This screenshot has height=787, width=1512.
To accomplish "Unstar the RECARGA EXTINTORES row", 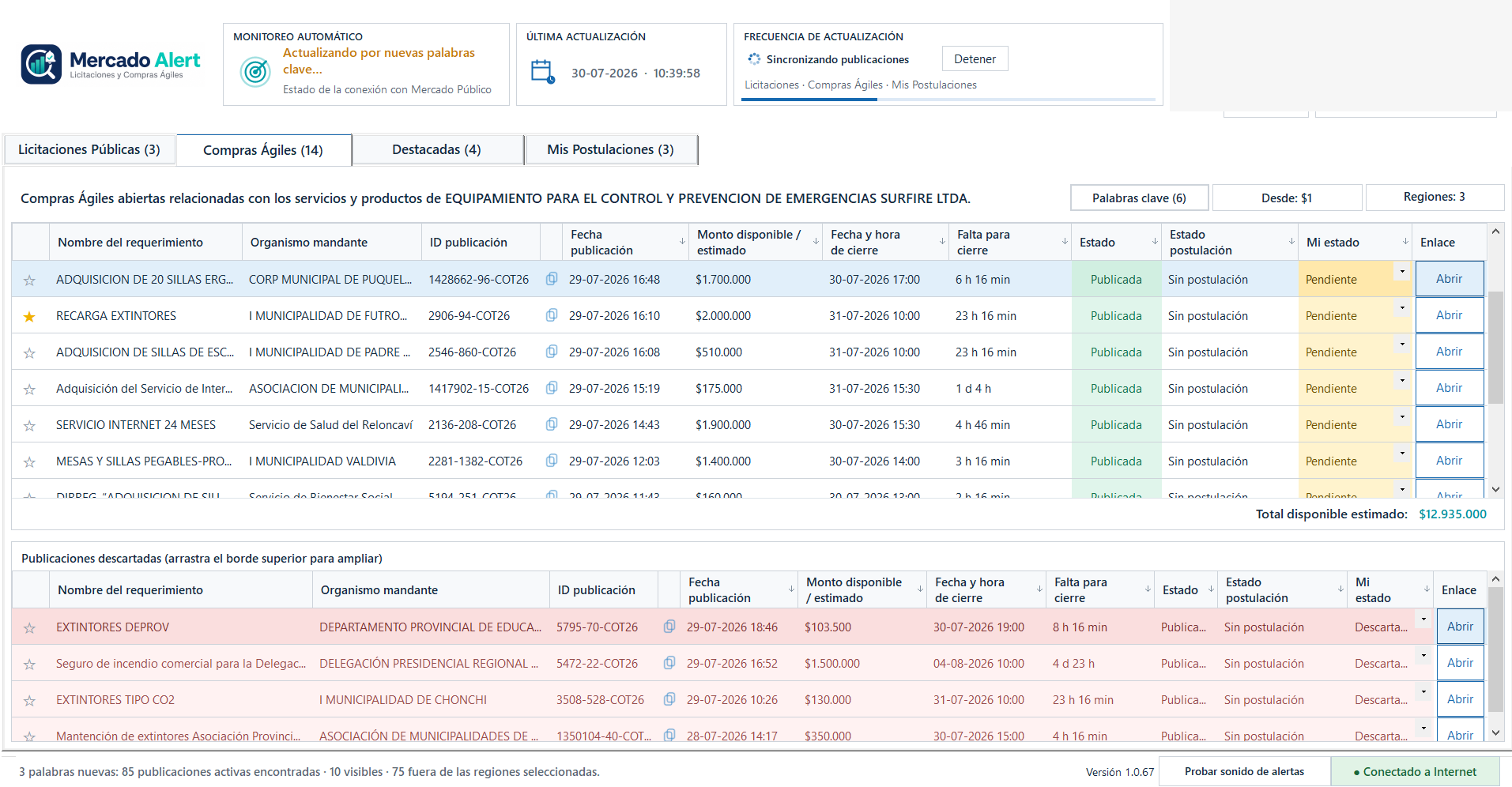I will 29,317.
